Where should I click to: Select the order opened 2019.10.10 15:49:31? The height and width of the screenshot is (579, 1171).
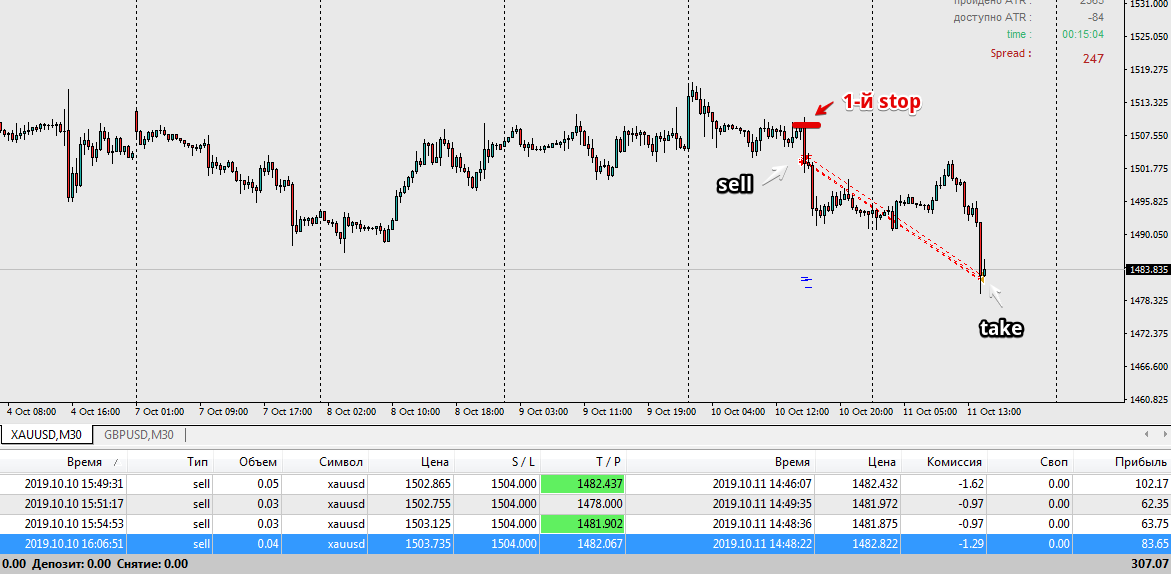(586, 483)
